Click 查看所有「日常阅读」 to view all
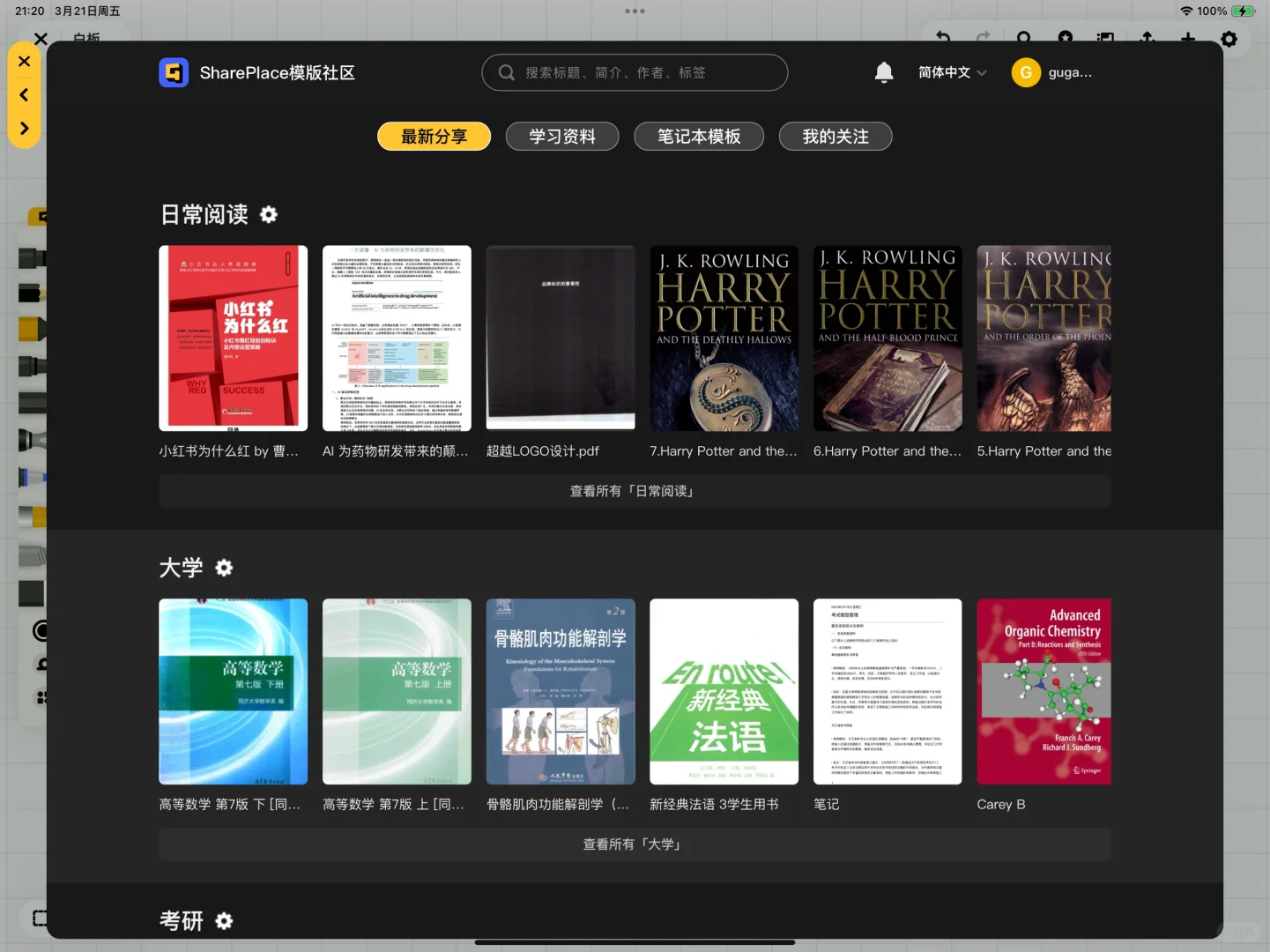1270x952 pixels. 634,490
